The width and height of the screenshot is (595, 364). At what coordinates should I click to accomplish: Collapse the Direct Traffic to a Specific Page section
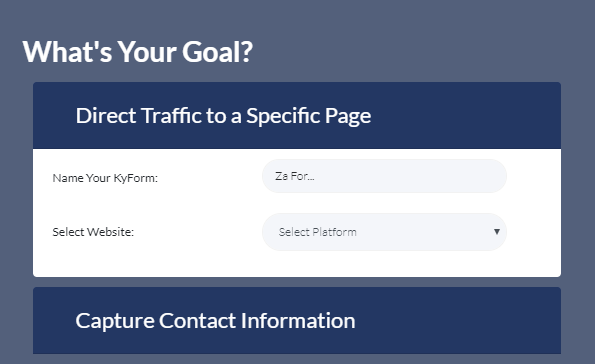297,115
